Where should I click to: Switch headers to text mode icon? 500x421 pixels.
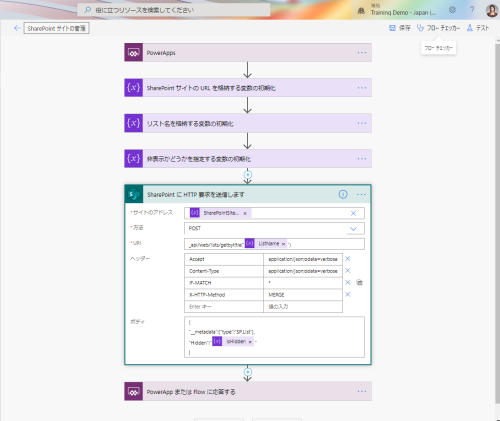click(x=359, y=282)
